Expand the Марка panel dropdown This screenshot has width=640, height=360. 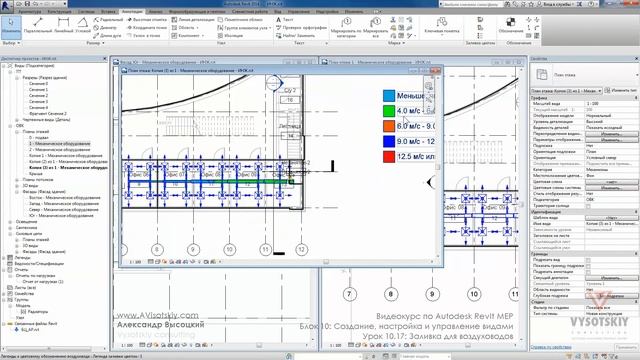[396, 43]
